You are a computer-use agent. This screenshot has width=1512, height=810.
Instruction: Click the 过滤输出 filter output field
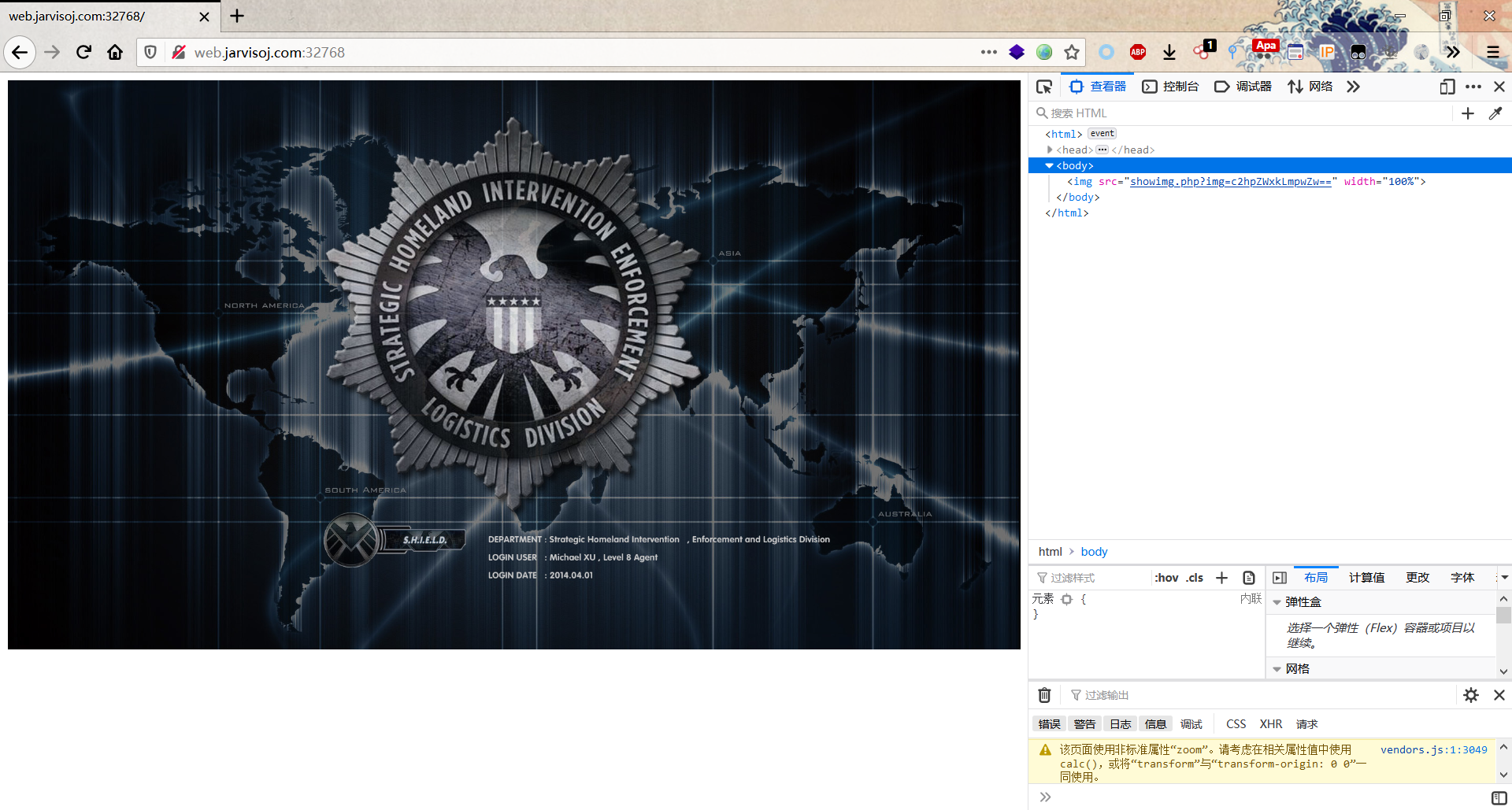pos(1260,695)
